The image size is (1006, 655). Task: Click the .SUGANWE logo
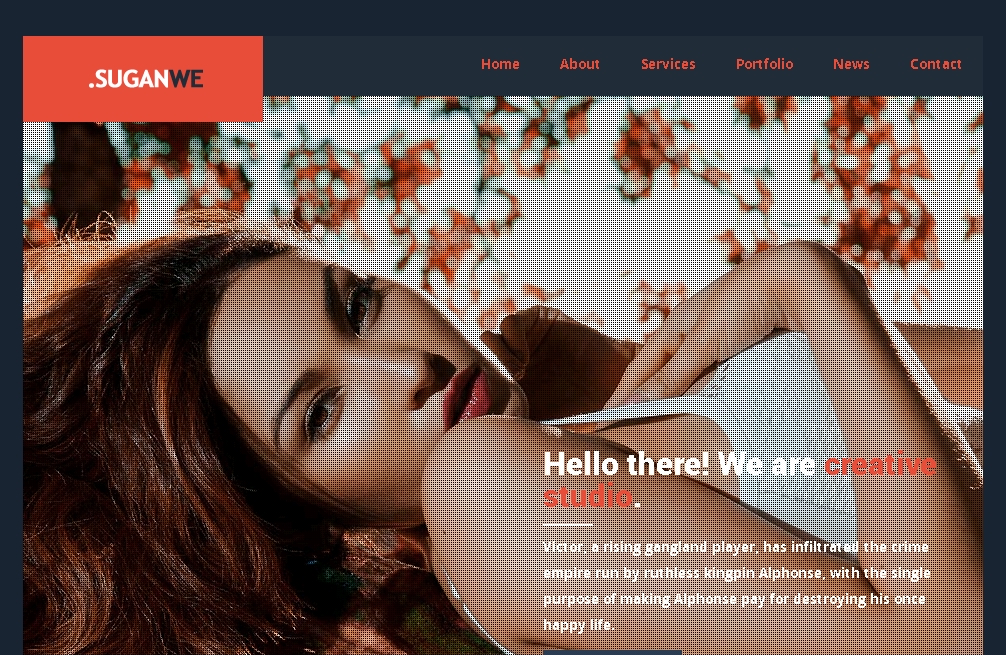[146, 79]
